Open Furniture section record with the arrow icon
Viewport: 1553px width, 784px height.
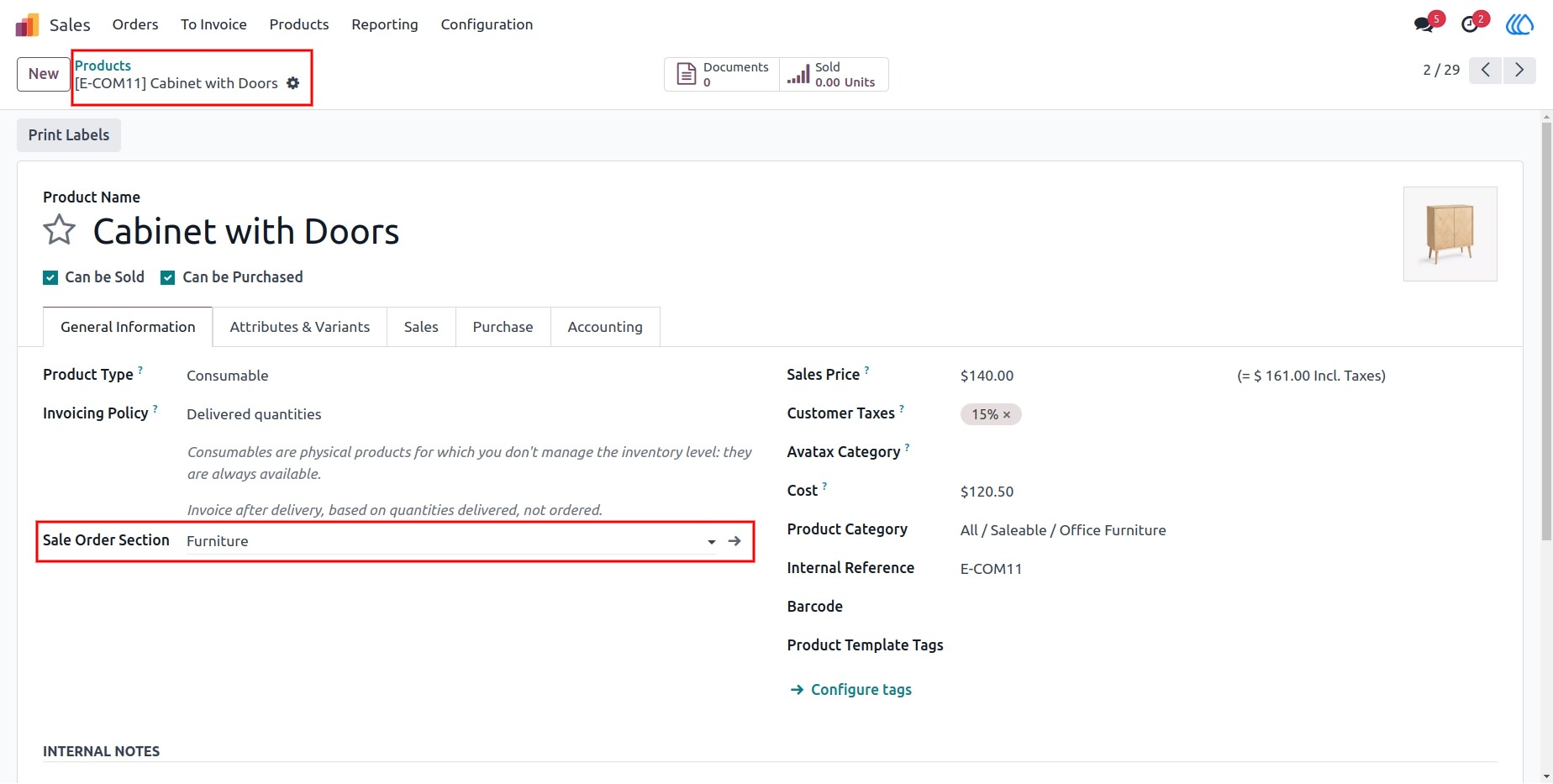click(734, 541)
